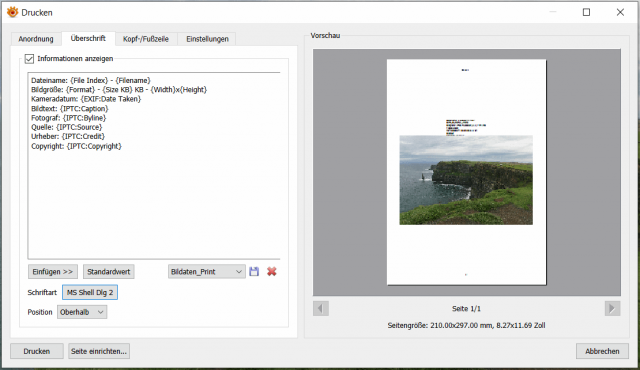The image size is (640, 370).
Task: Click the XnView app icon in title bar
Action: tap(12, 12)
